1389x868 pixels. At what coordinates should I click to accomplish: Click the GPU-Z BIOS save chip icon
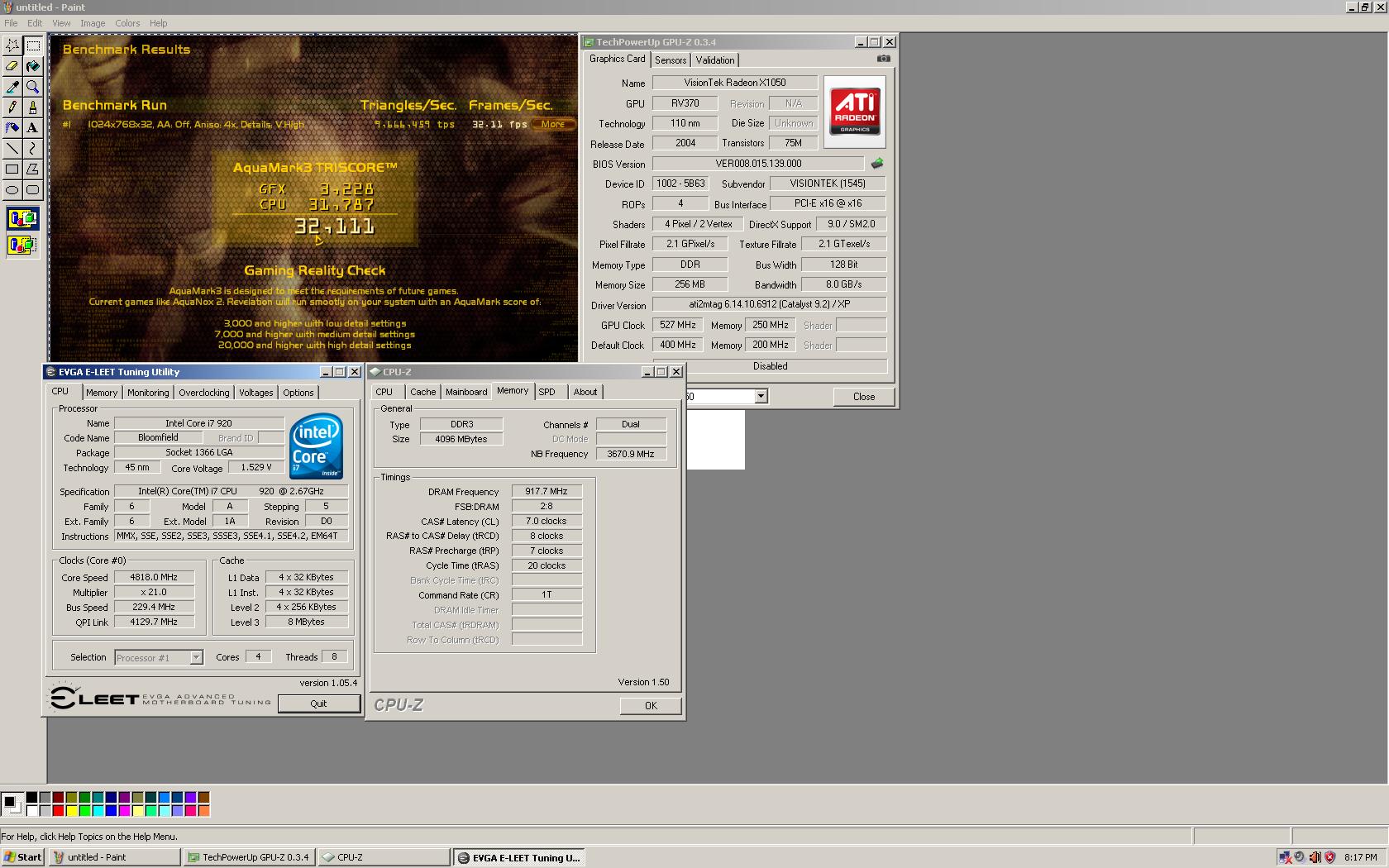point(877,164)
